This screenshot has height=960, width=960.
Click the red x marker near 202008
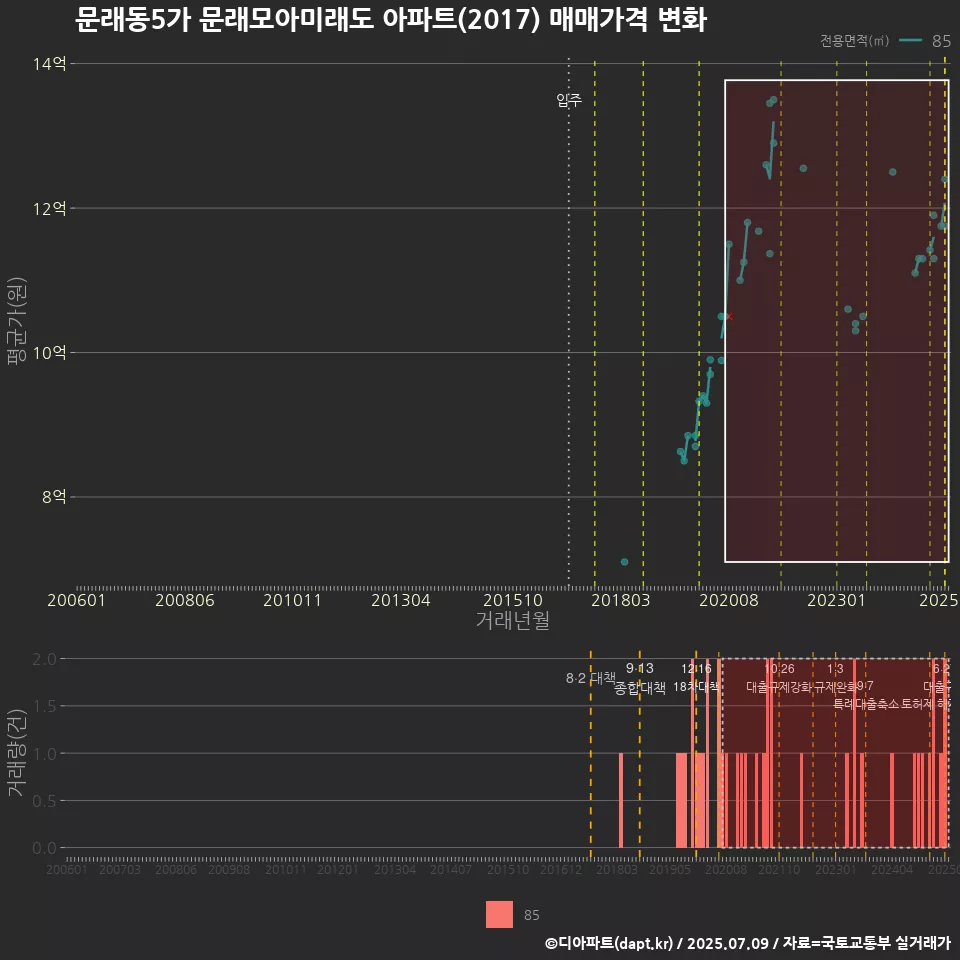point(729,317)
